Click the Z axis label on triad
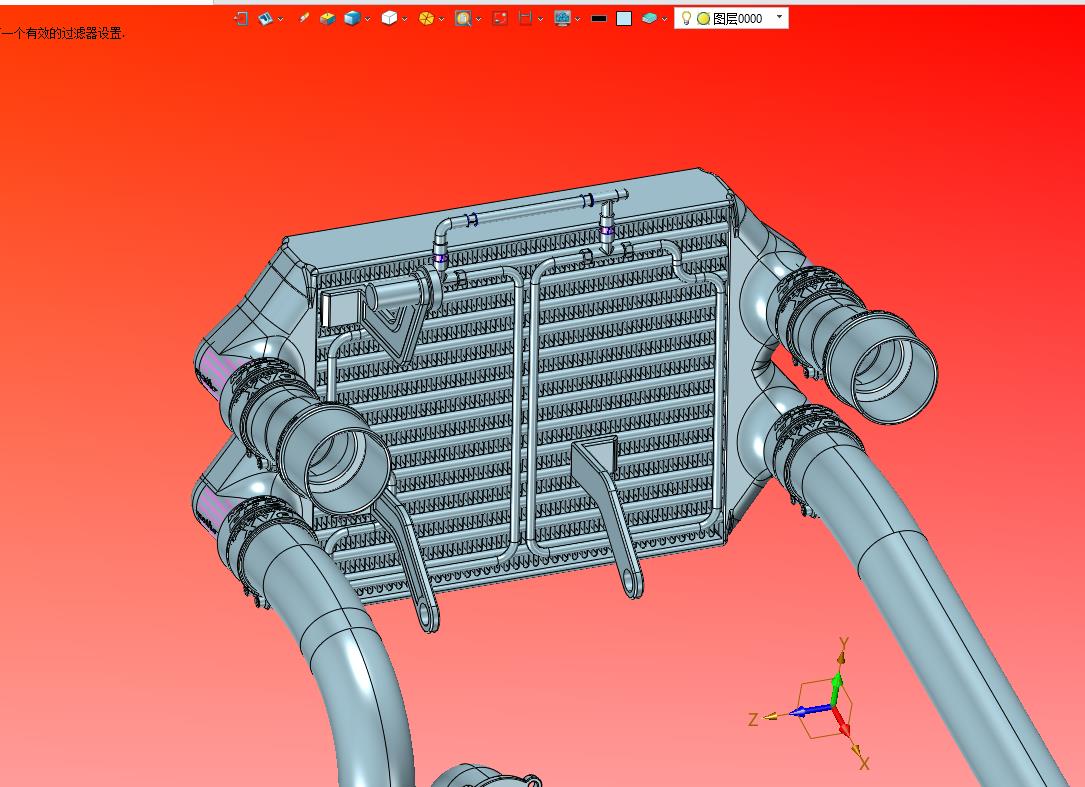The width and height of the screenshot is (1085, 787). (x=753, y=720)
